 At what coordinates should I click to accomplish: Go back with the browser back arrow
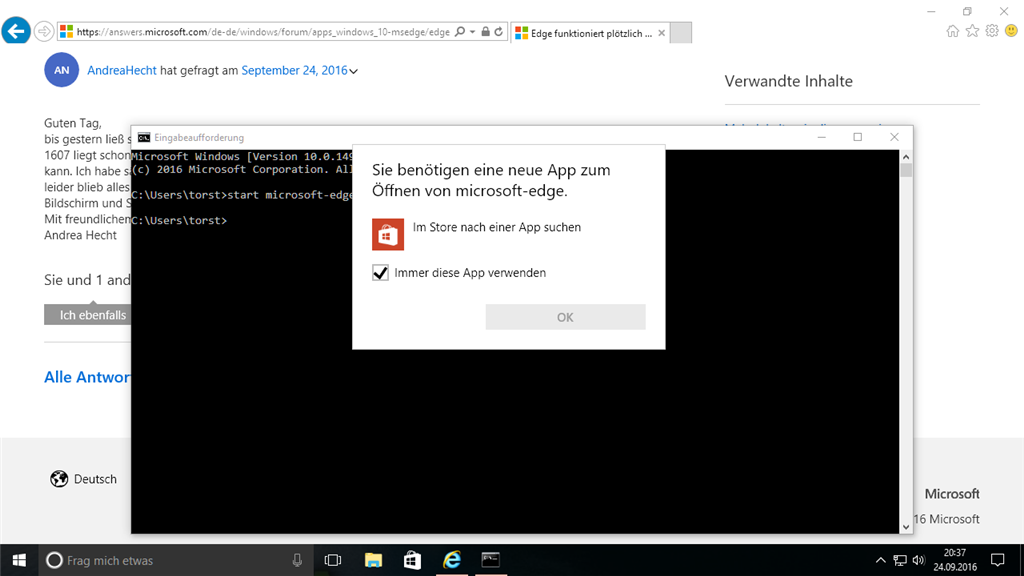coord(16,31)
